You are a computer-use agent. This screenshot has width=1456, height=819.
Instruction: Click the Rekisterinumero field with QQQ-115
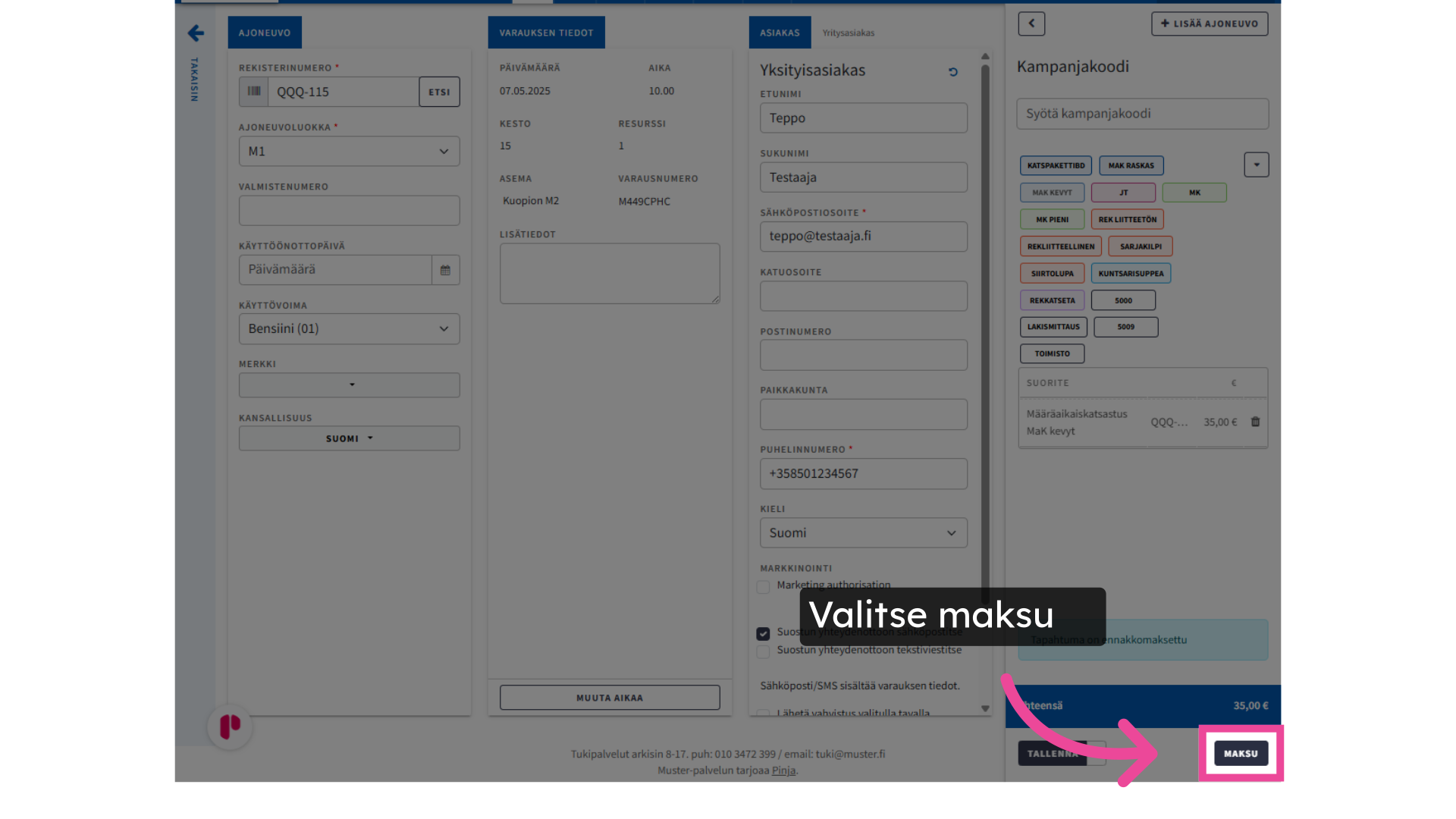[344, 92]
